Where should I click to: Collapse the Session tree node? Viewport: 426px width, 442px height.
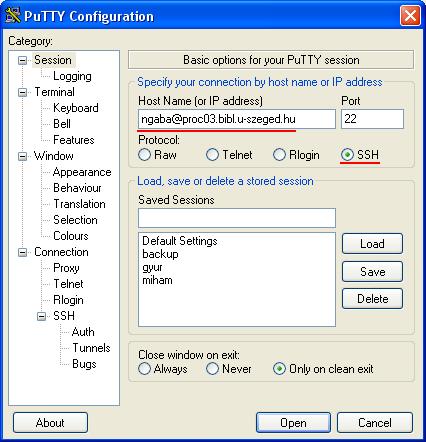(x=22, y=60)
